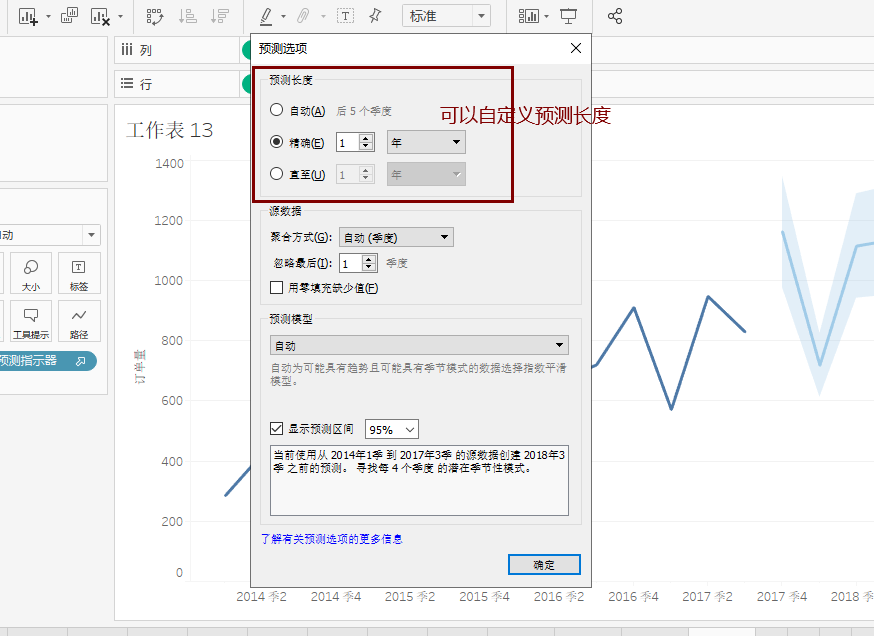Select the 精确(E) forecast length radio
The image size is (874, 636).
click(x=276, y=142)
